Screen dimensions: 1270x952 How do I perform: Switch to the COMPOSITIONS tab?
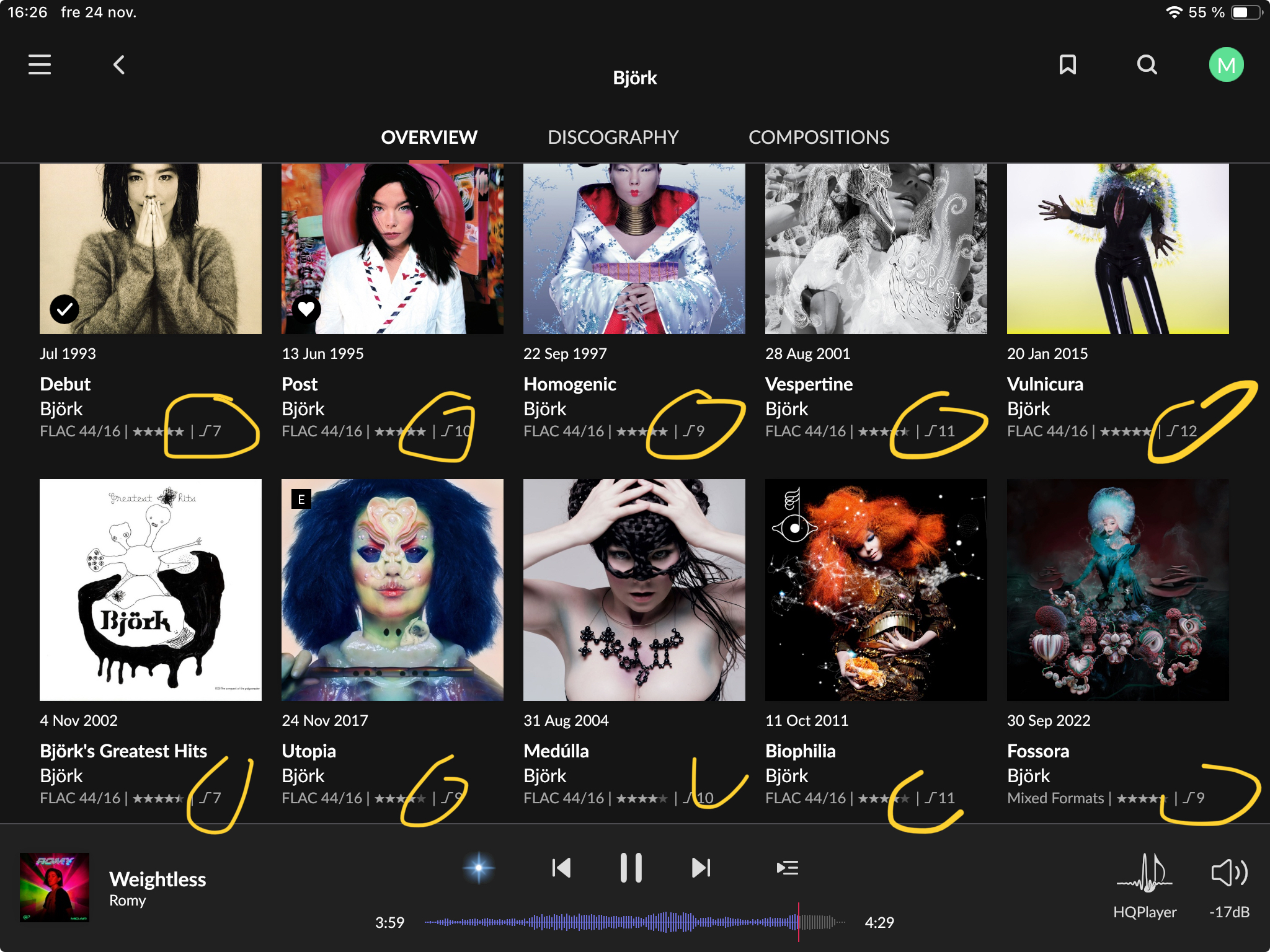click(819, 137)
